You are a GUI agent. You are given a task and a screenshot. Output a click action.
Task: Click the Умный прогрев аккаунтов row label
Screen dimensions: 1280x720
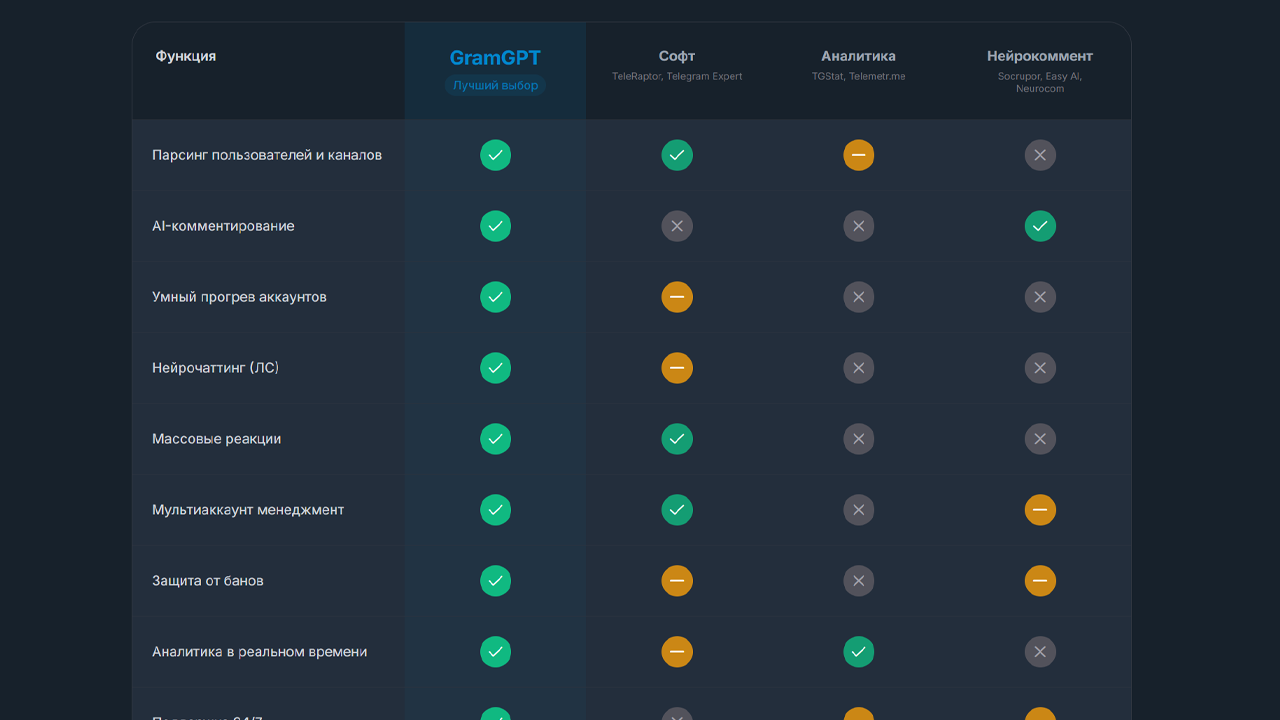click(x=239, y=297)
